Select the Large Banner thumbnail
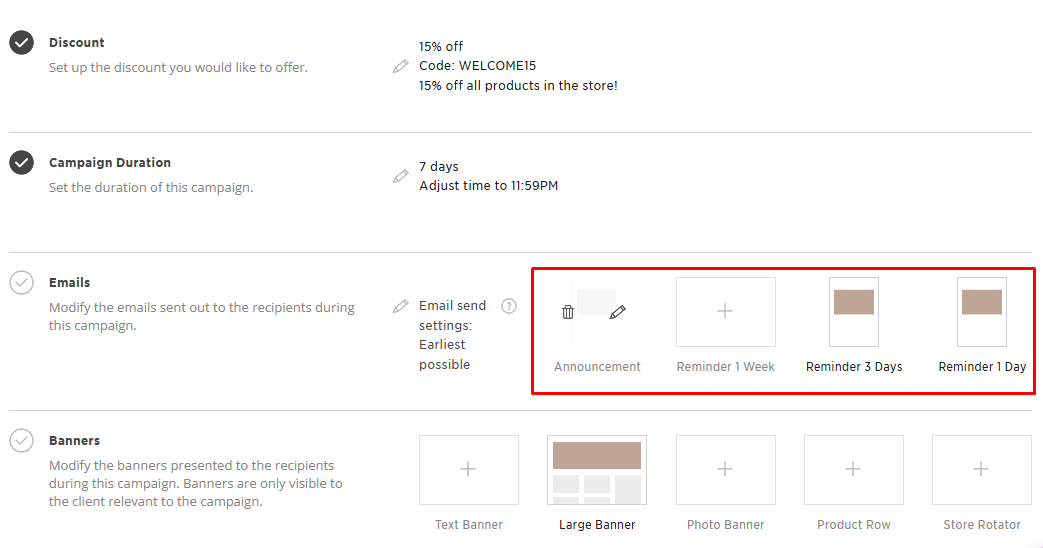The image size is (1043, 548). [x=597, y=469]
